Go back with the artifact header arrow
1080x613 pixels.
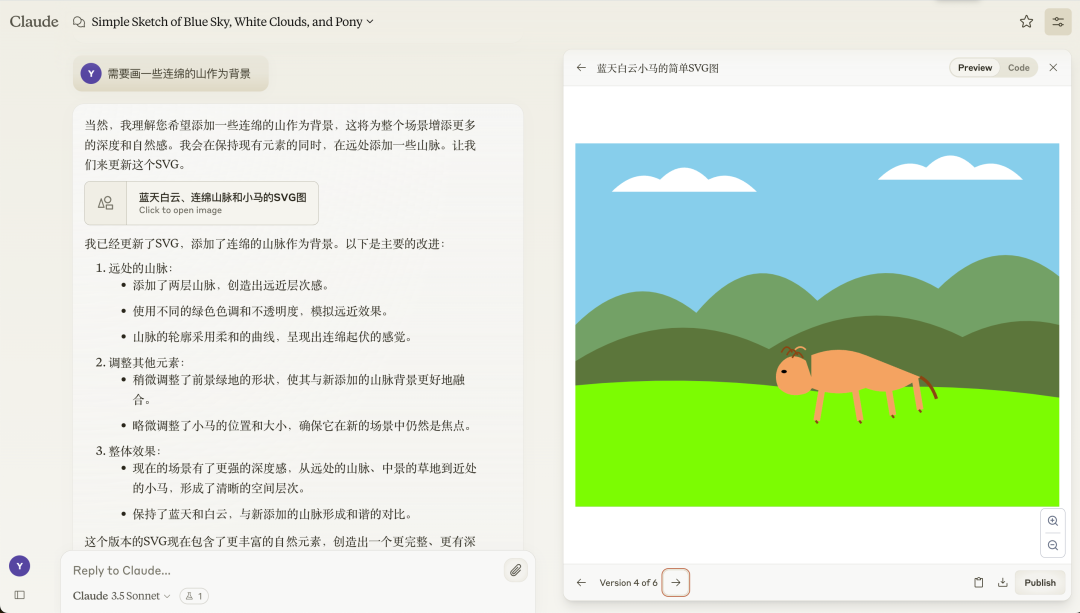coord(581,67)
